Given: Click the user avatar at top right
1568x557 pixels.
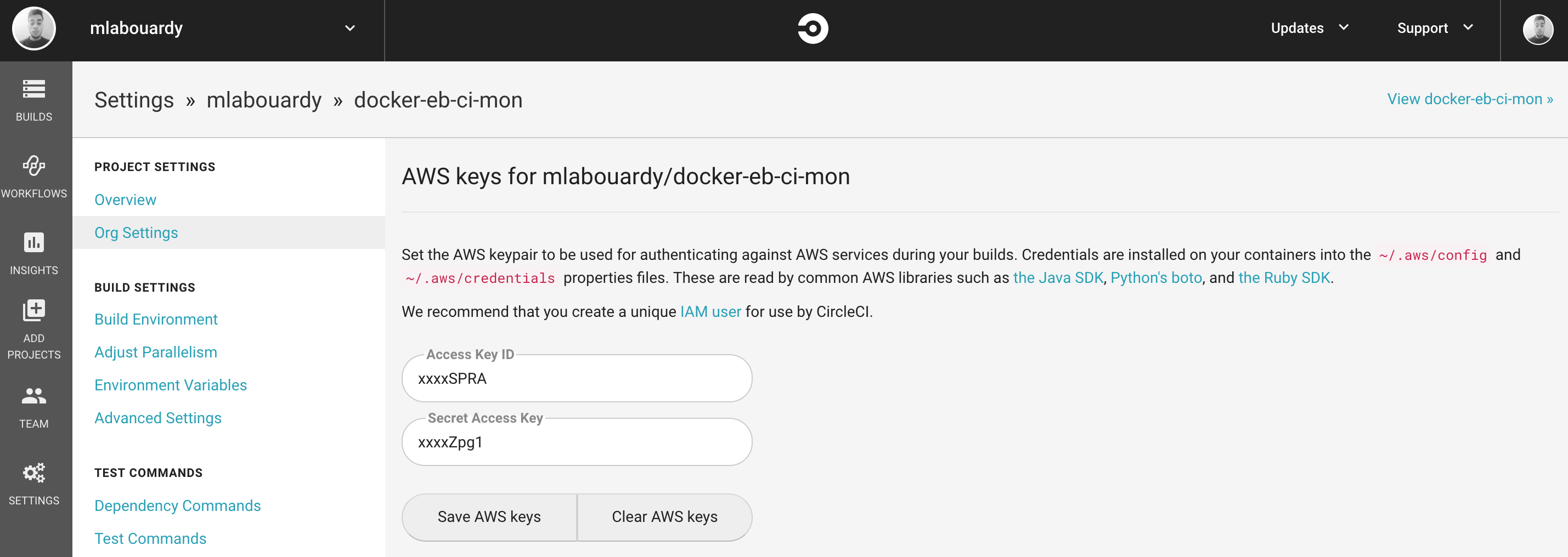Looking at the screenshot, I should (1538, 29).
